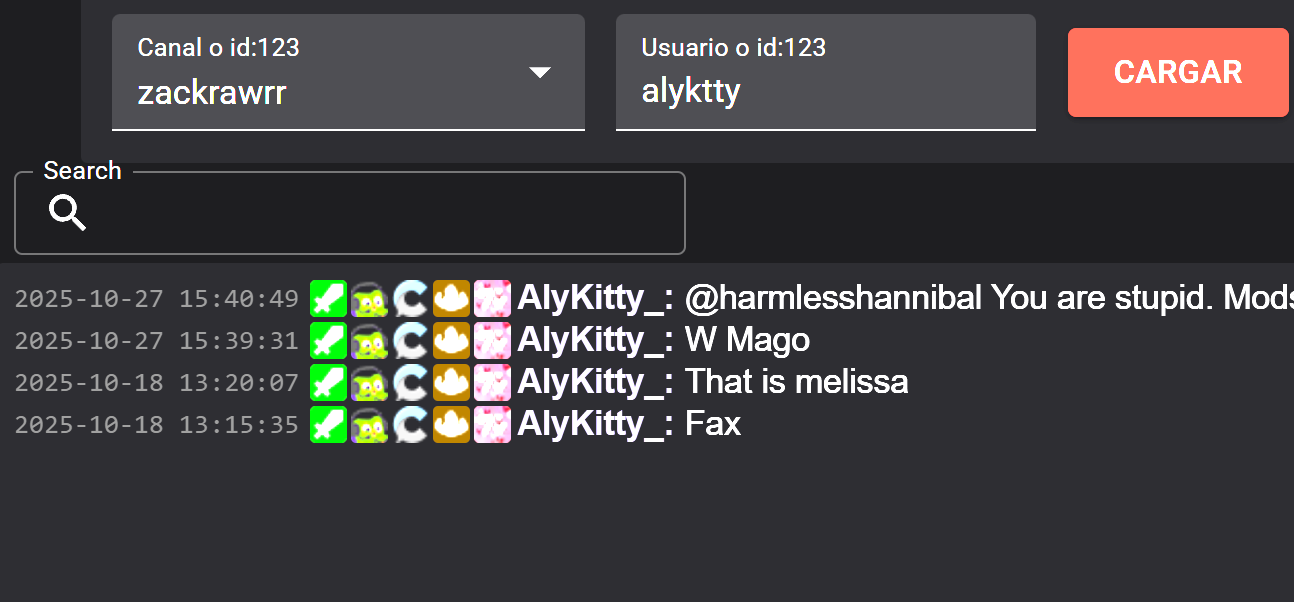Click the crescent C badge on That is melissa message
Image resolution: width=1294 pixels, height=602 pixels.
click(x=410, y=382)
